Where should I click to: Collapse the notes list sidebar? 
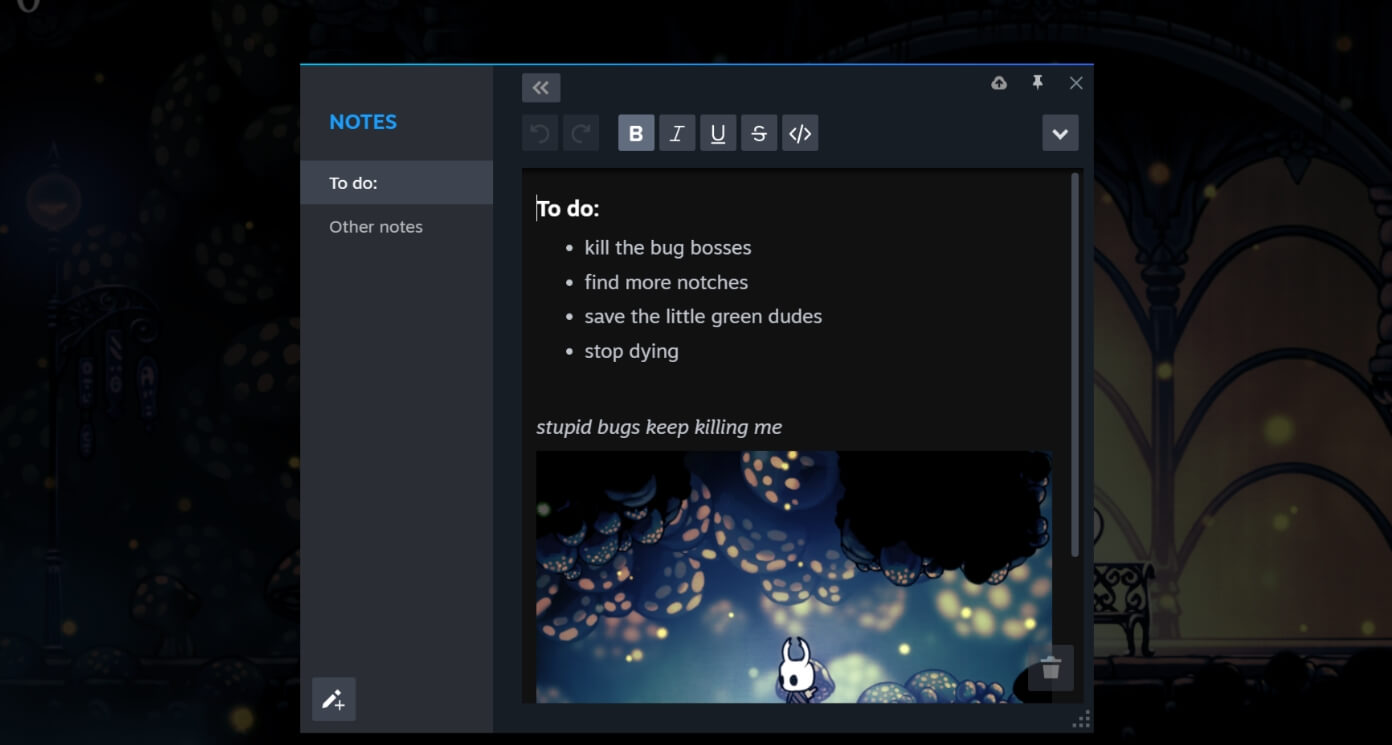540,88
